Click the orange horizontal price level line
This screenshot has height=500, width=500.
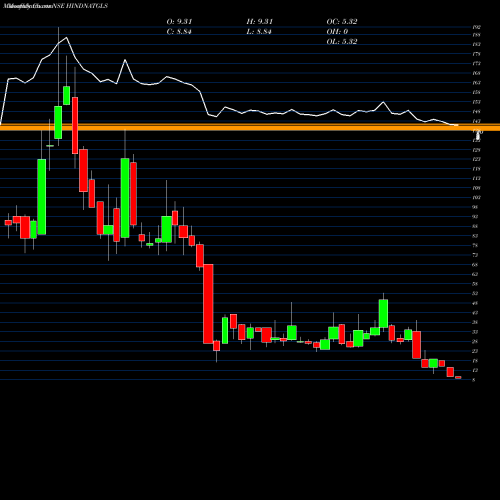coord(250,127)
